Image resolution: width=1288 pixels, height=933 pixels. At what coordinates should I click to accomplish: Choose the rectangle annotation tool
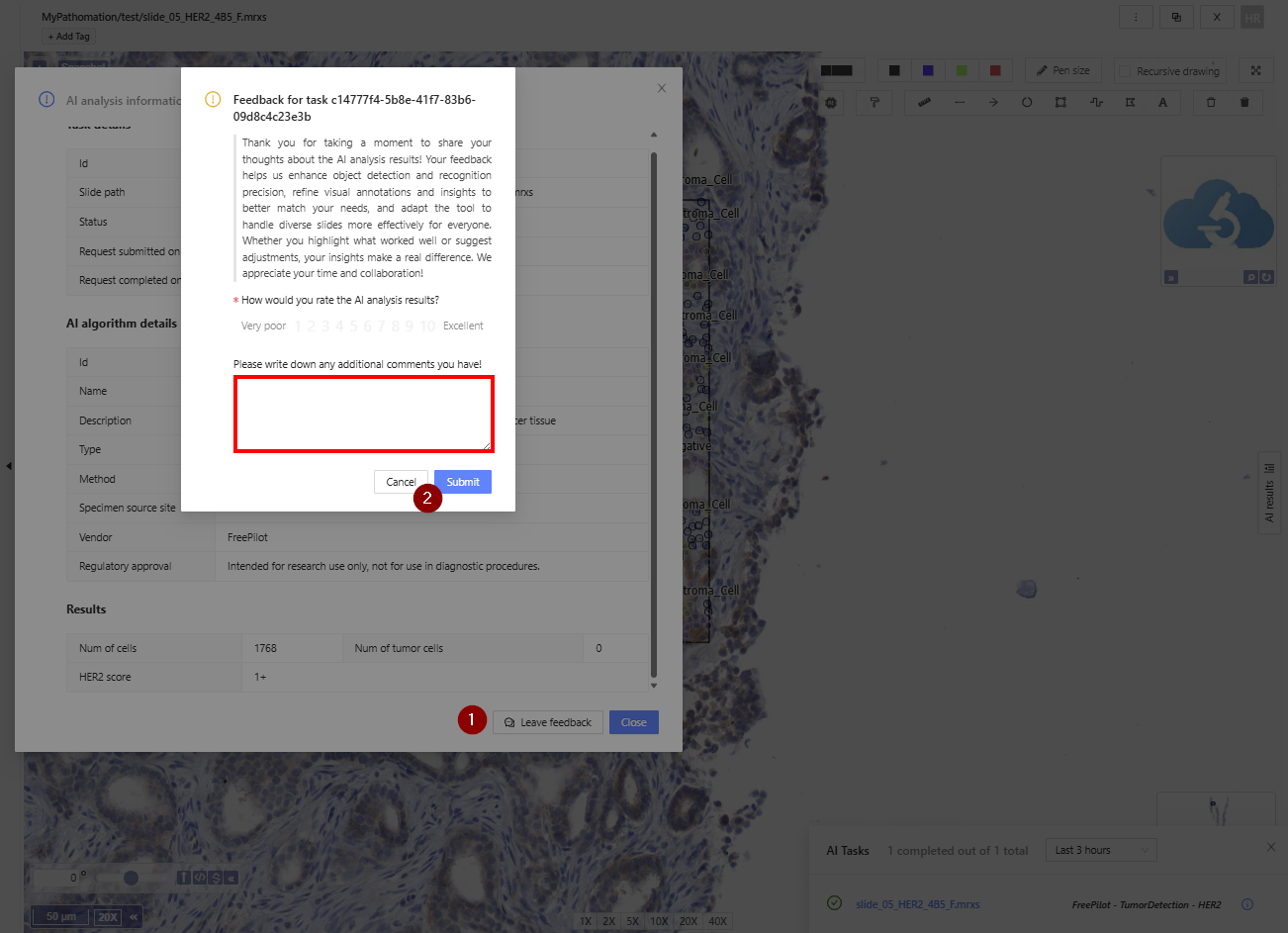pyautogui.click(x=1060, y=102)
